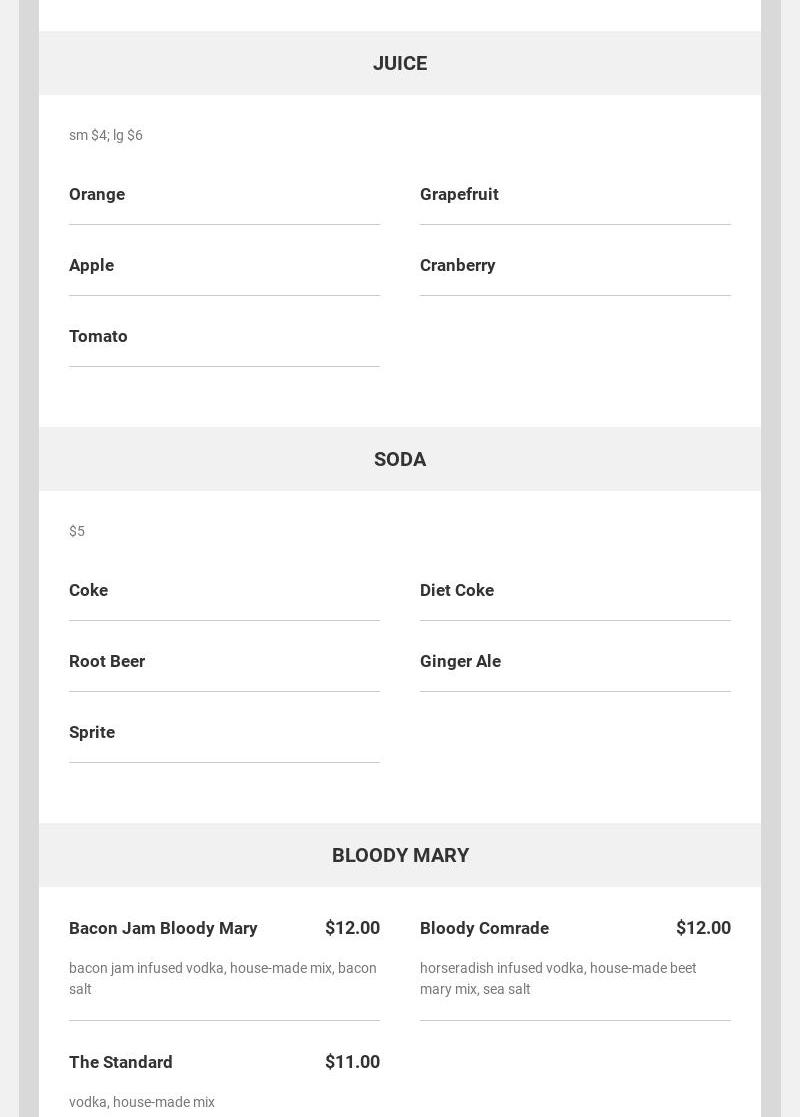Click the SODA section header

[400, 459]
